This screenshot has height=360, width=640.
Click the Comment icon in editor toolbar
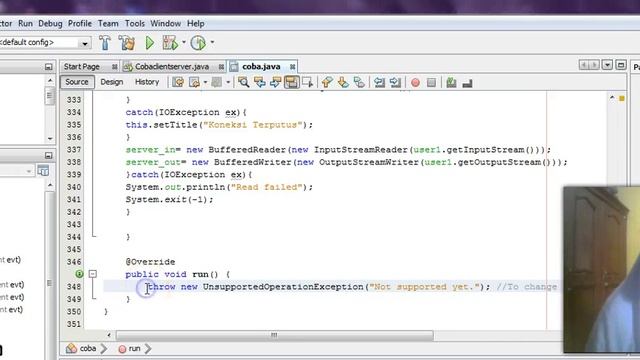pyautogui.click(x=451, y=82)
